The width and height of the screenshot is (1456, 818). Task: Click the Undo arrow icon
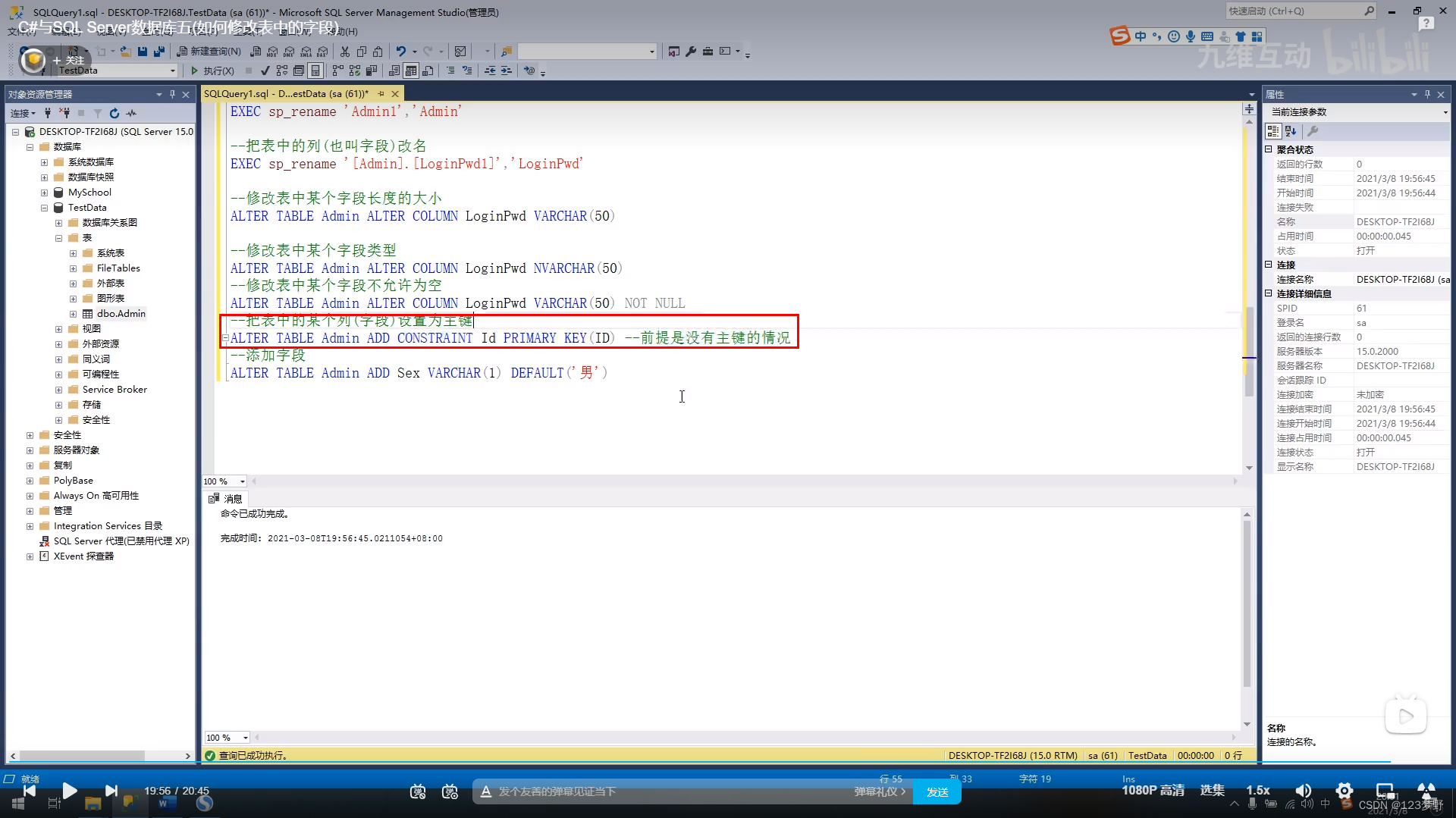[x=401, y=52]
